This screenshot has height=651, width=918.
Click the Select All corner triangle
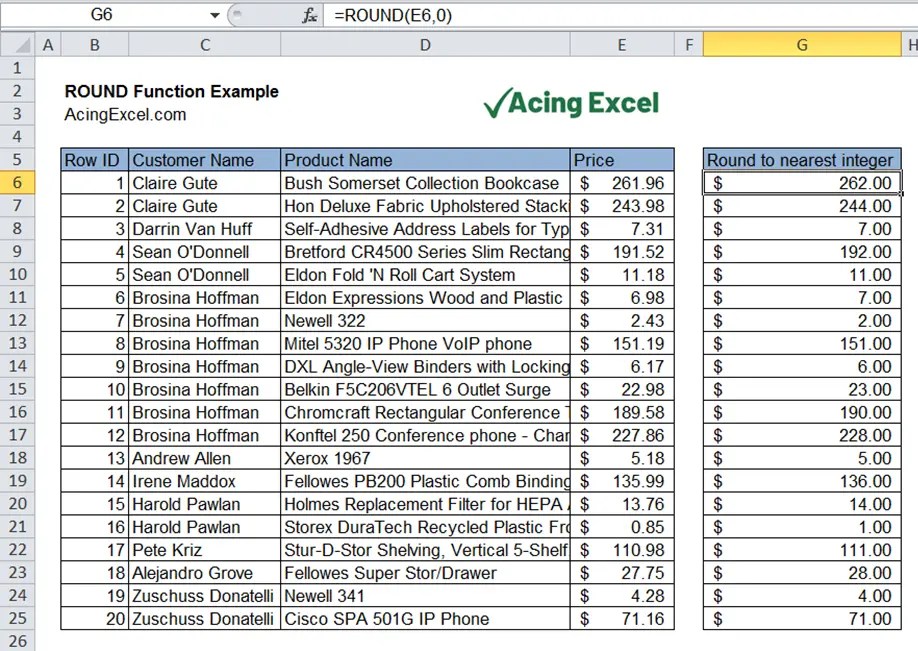[x=18, y=45]
